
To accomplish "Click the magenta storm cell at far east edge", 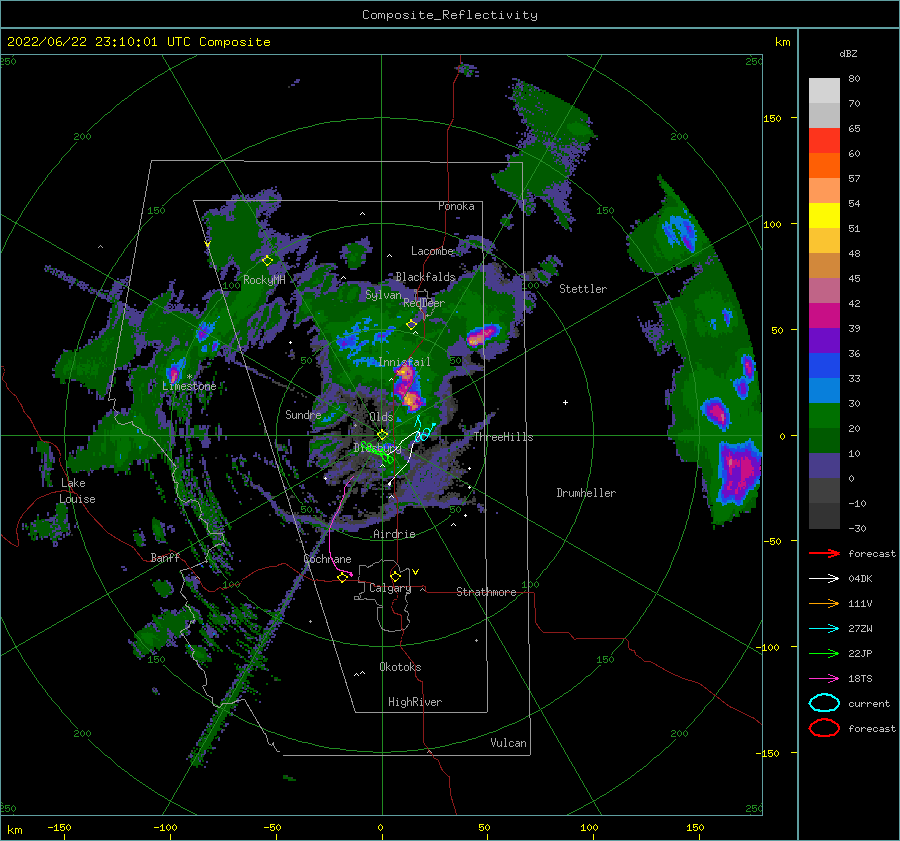I will pos(739,472).
